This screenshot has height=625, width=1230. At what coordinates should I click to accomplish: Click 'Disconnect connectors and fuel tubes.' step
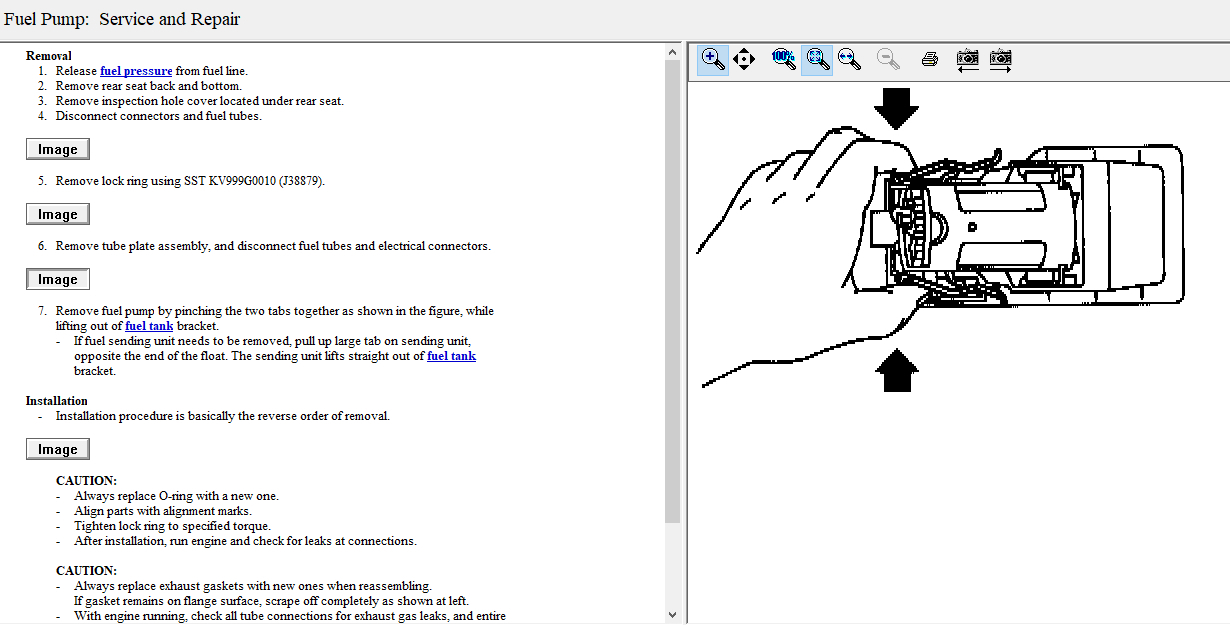point(159,116)
